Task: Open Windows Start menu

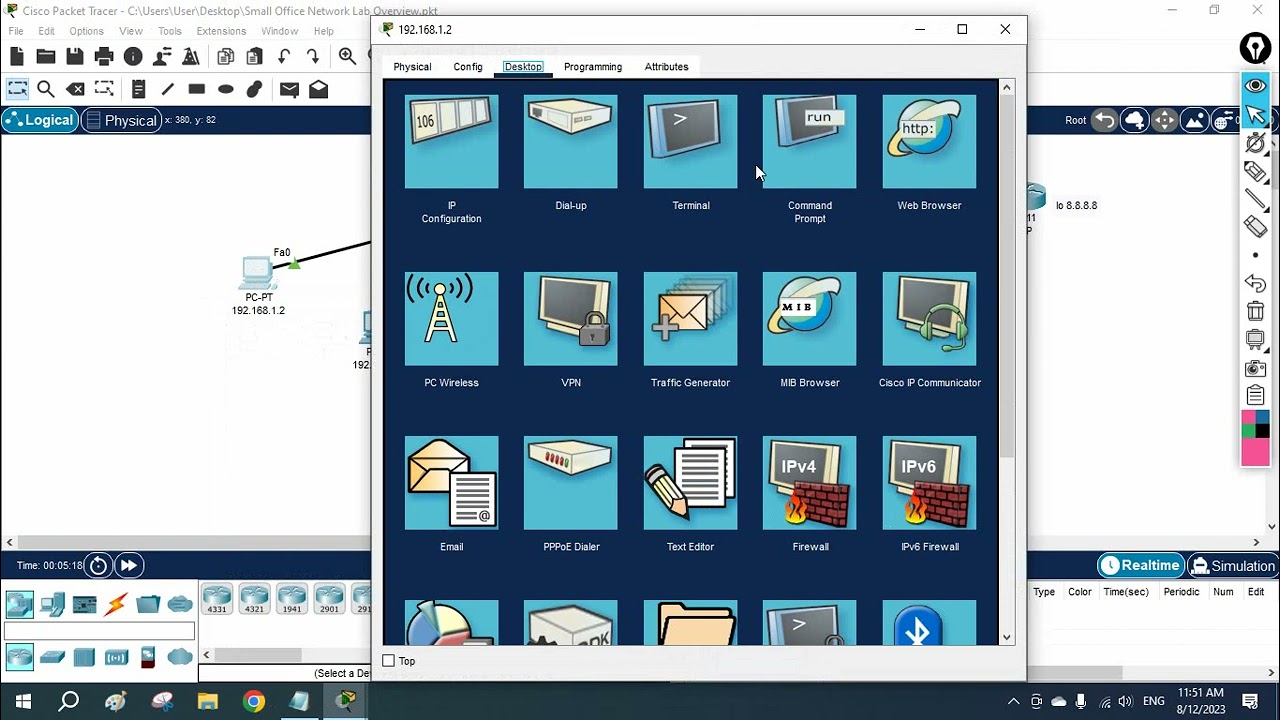Action: 23,701
